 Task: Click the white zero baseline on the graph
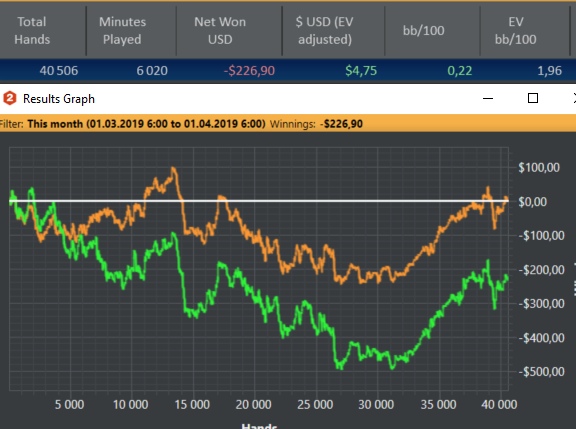(x=259, y=201)
